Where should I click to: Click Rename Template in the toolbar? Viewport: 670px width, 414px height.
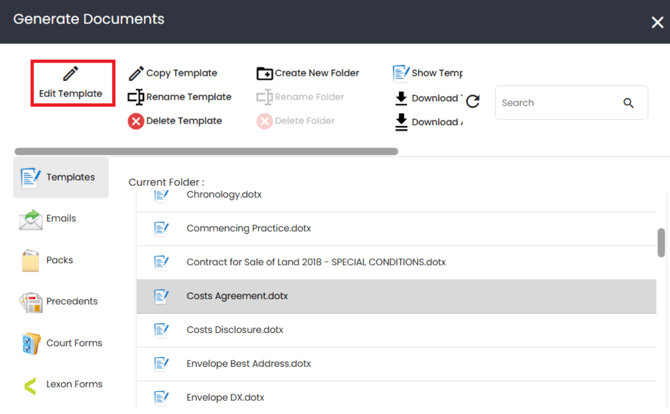pos(179,97)
